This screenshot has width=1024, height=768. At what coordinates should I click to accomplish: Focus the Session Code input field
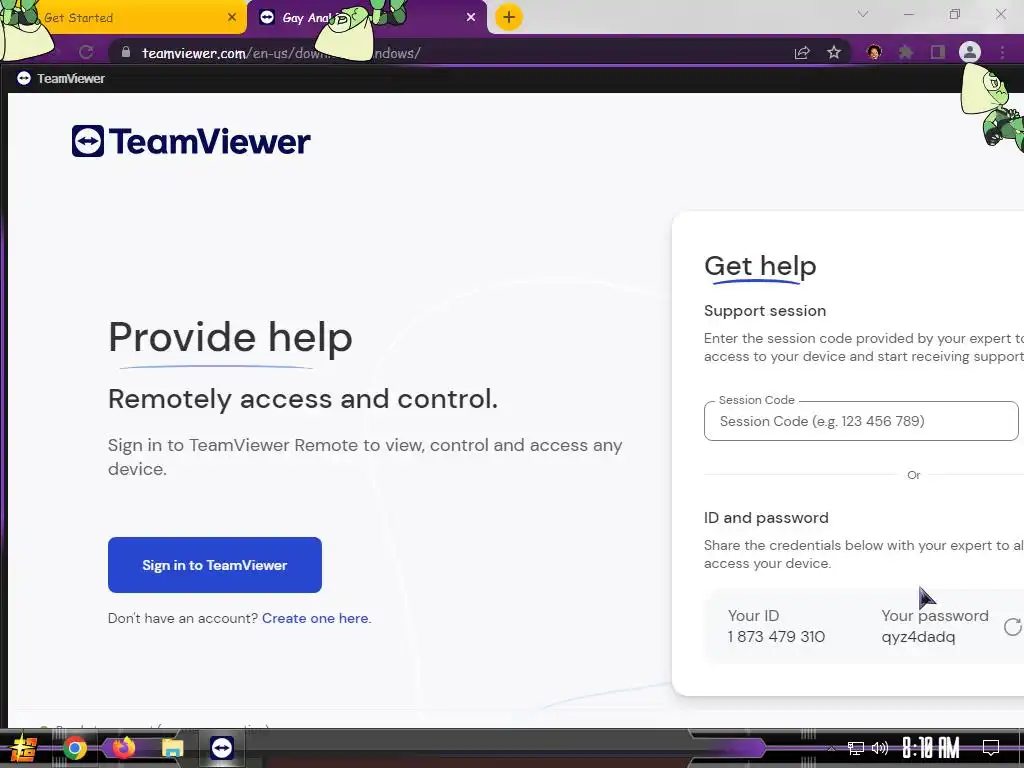[861, 421]
